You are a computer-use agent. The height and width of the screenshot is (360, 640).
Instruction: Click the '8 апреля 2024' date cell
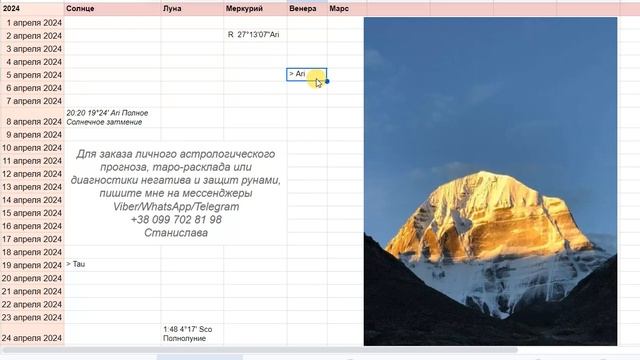[32, 118]
